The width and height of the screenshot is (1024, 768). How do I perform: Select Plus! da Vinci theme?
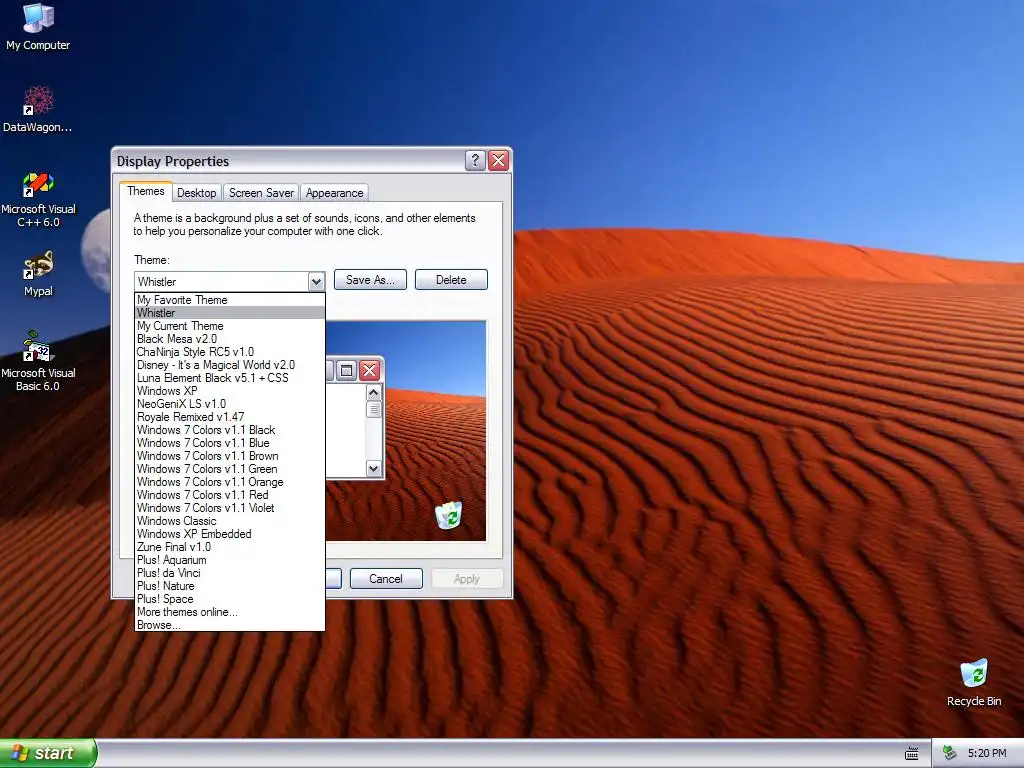230,573
